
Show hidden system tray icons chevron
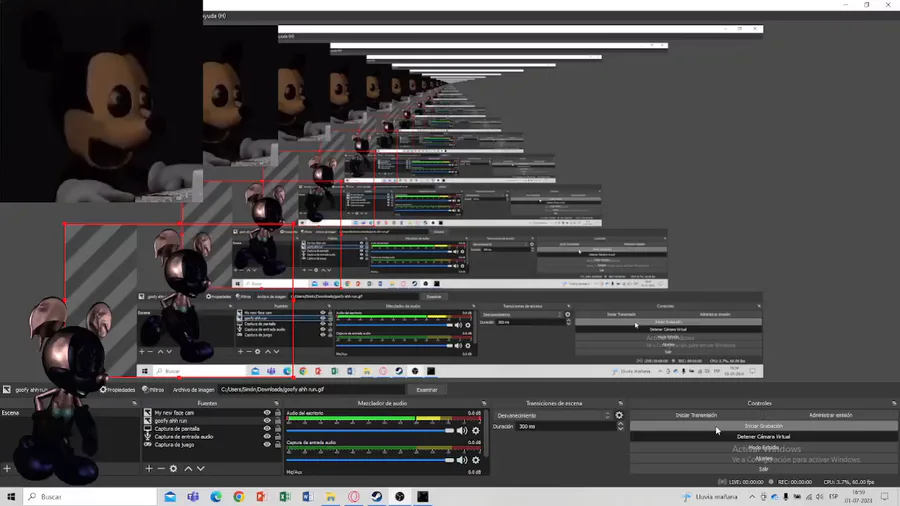(x=752, y=497)
